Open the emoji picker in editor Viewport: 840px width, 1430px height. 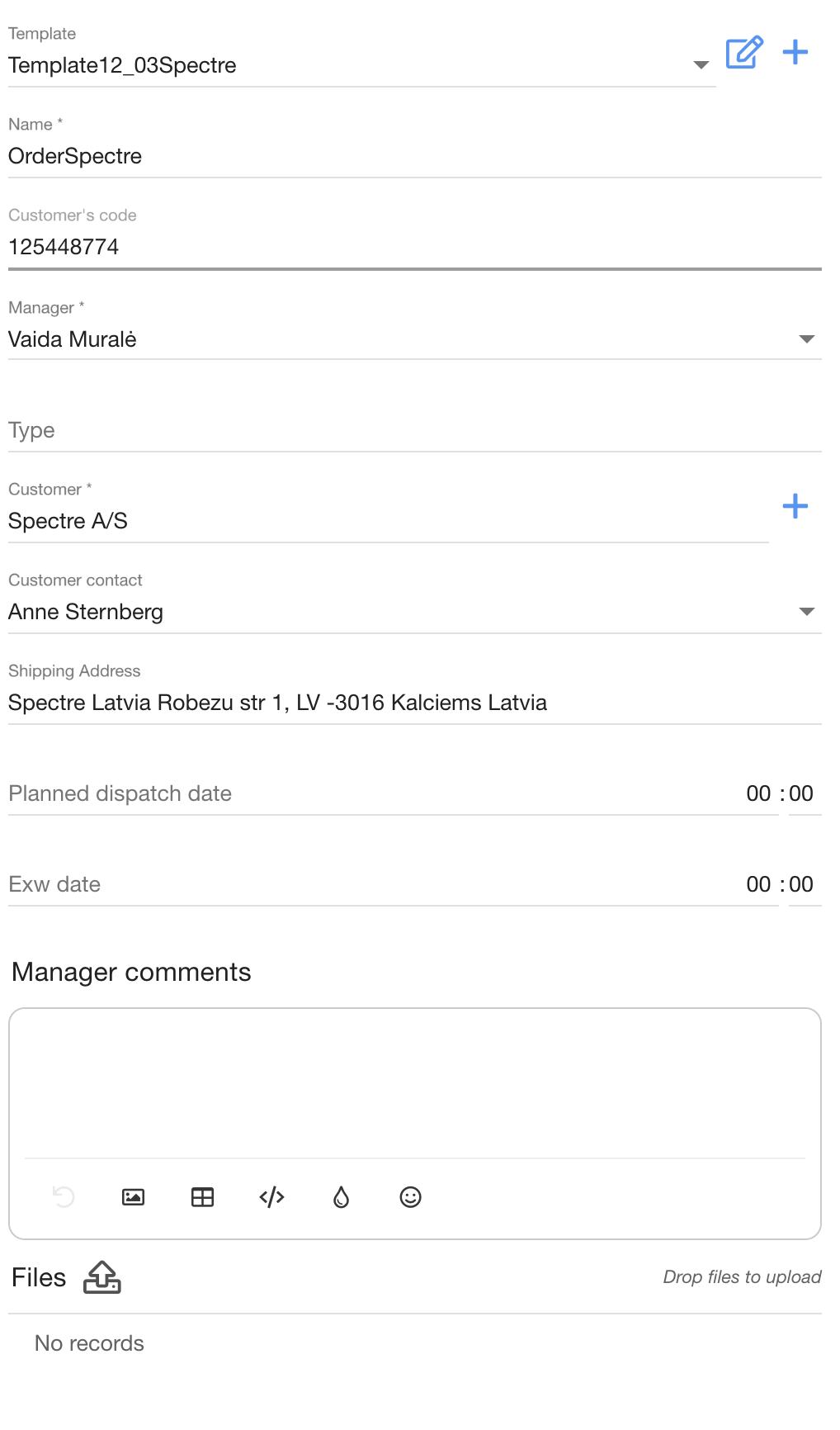pos(410,1197)
